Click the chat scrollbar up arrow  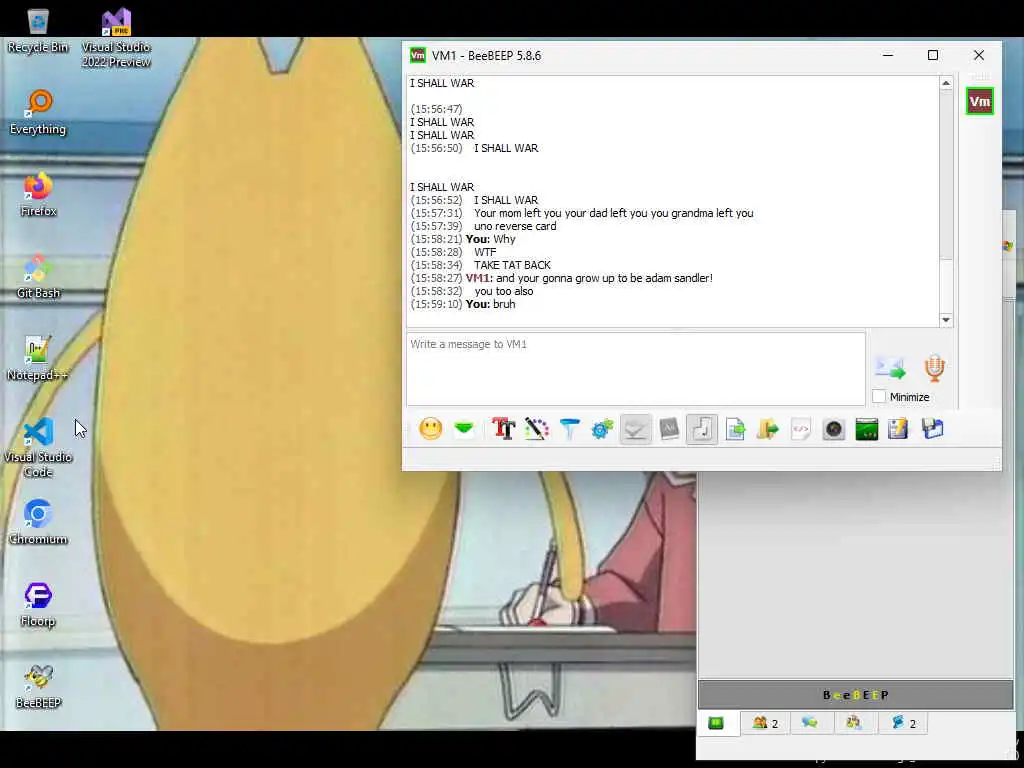[946, 83]
